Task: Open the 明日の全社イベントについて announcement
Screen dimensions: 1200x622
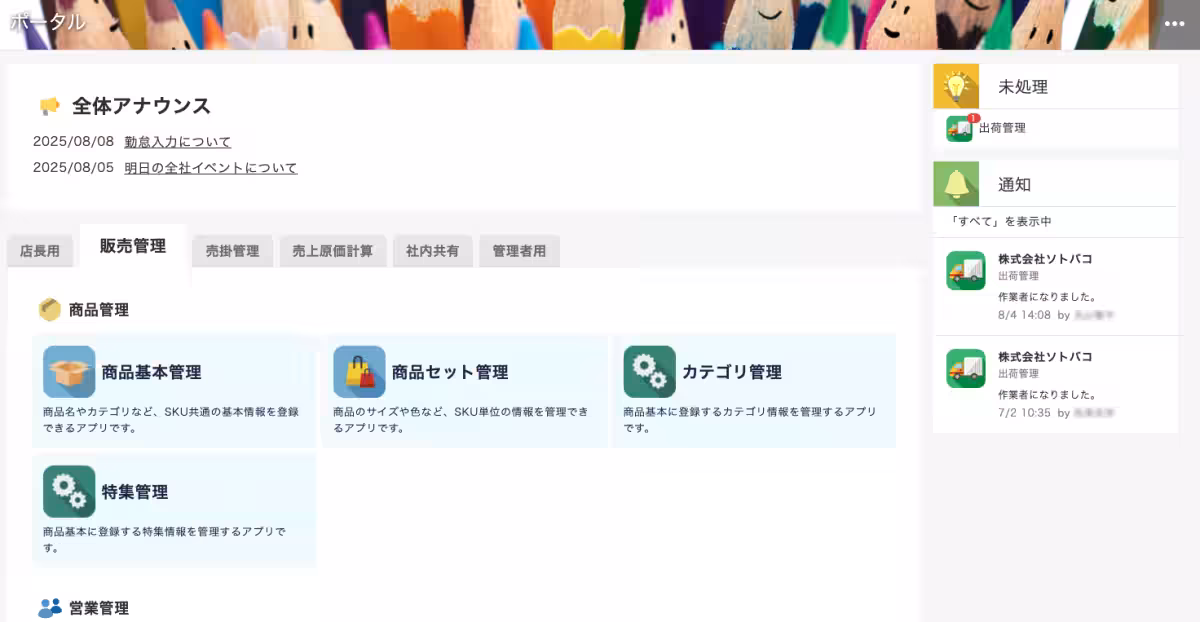Action: [x=209, y=168]
